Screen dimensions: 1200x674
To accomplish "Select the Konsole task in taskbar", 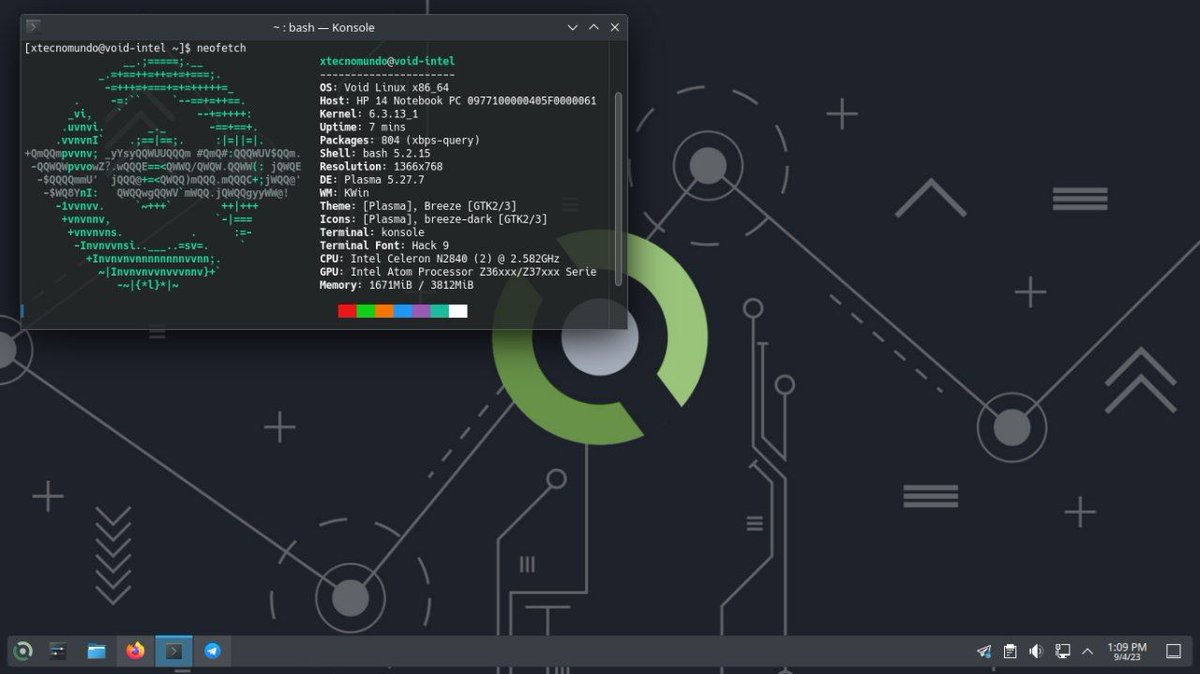I will [174, 651].
